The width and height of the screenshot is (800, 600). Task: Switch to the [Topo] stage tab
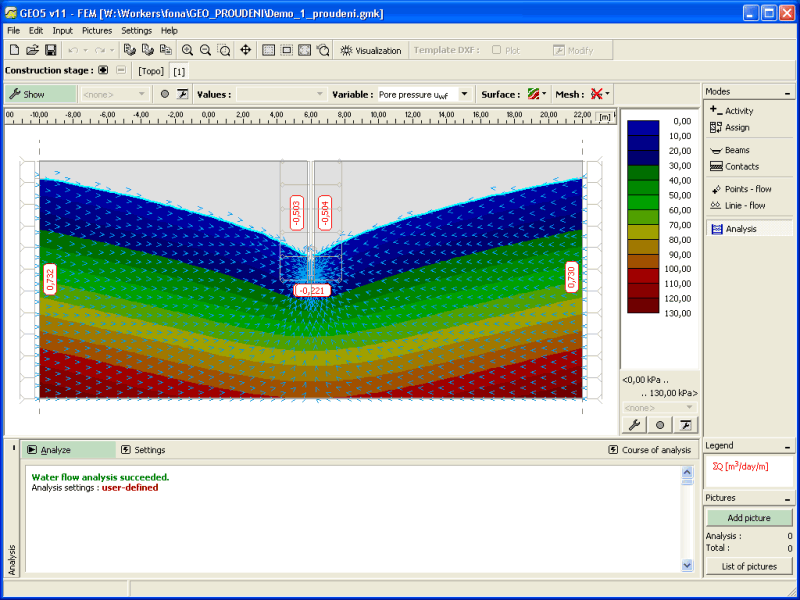click(x=151, y=71)
